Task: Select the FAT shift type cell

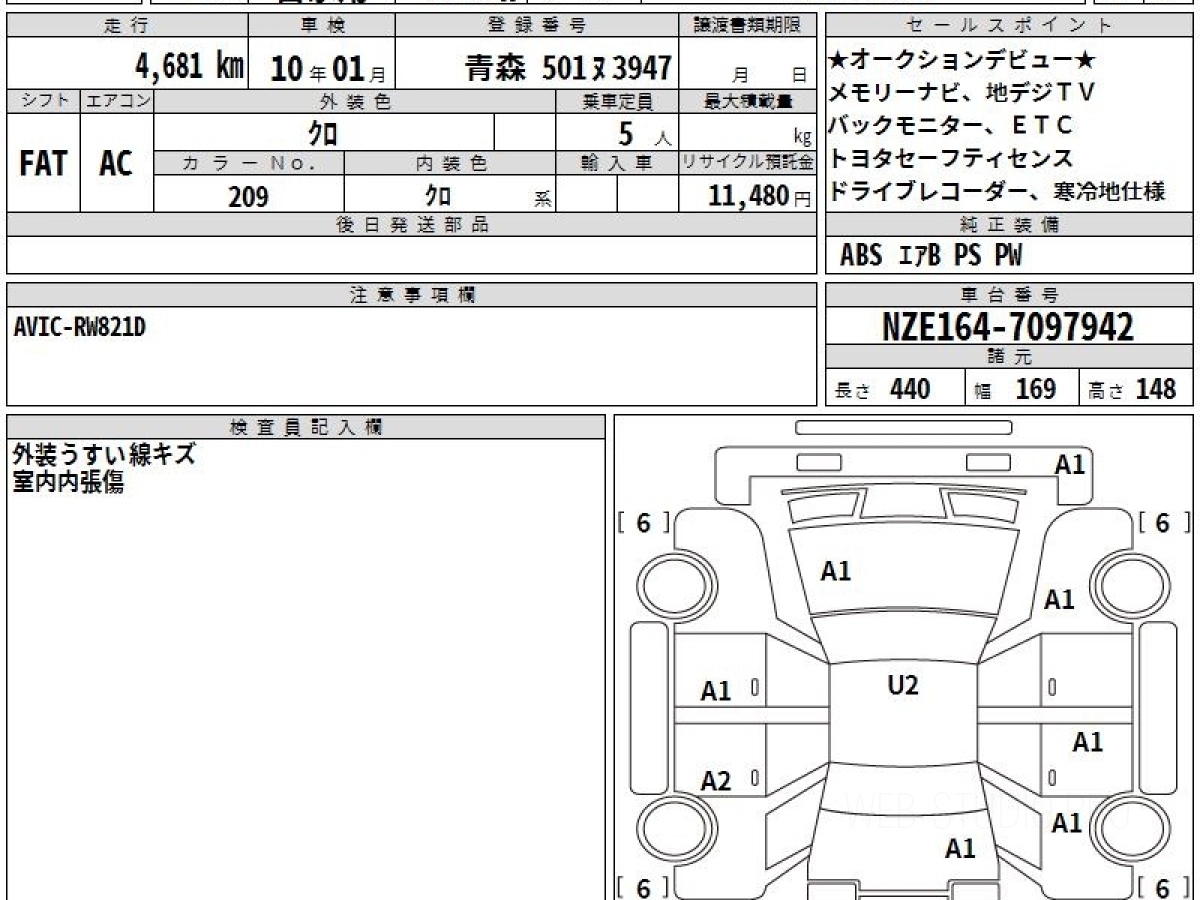Action: click(43, 163)
